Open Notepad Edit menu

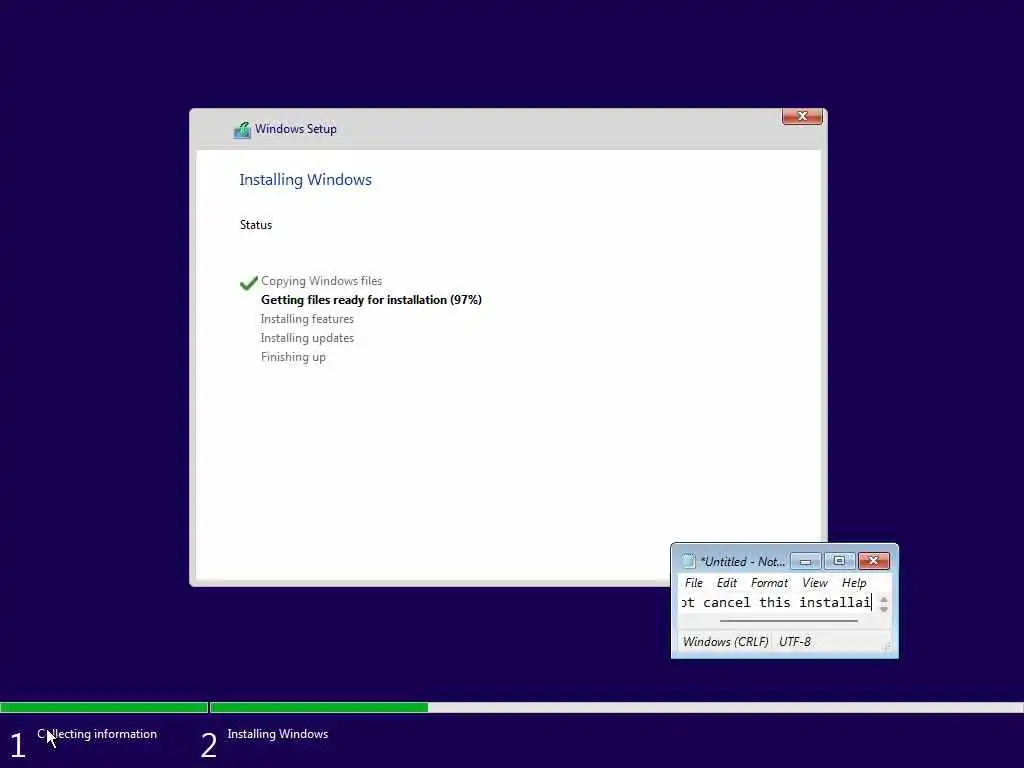(x=726, y=583)
